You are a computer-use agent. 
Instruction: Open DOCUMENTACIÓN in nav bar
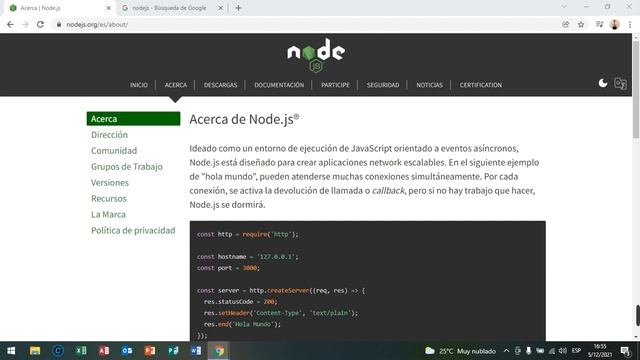pyautogui.click(x=279, y=85)
